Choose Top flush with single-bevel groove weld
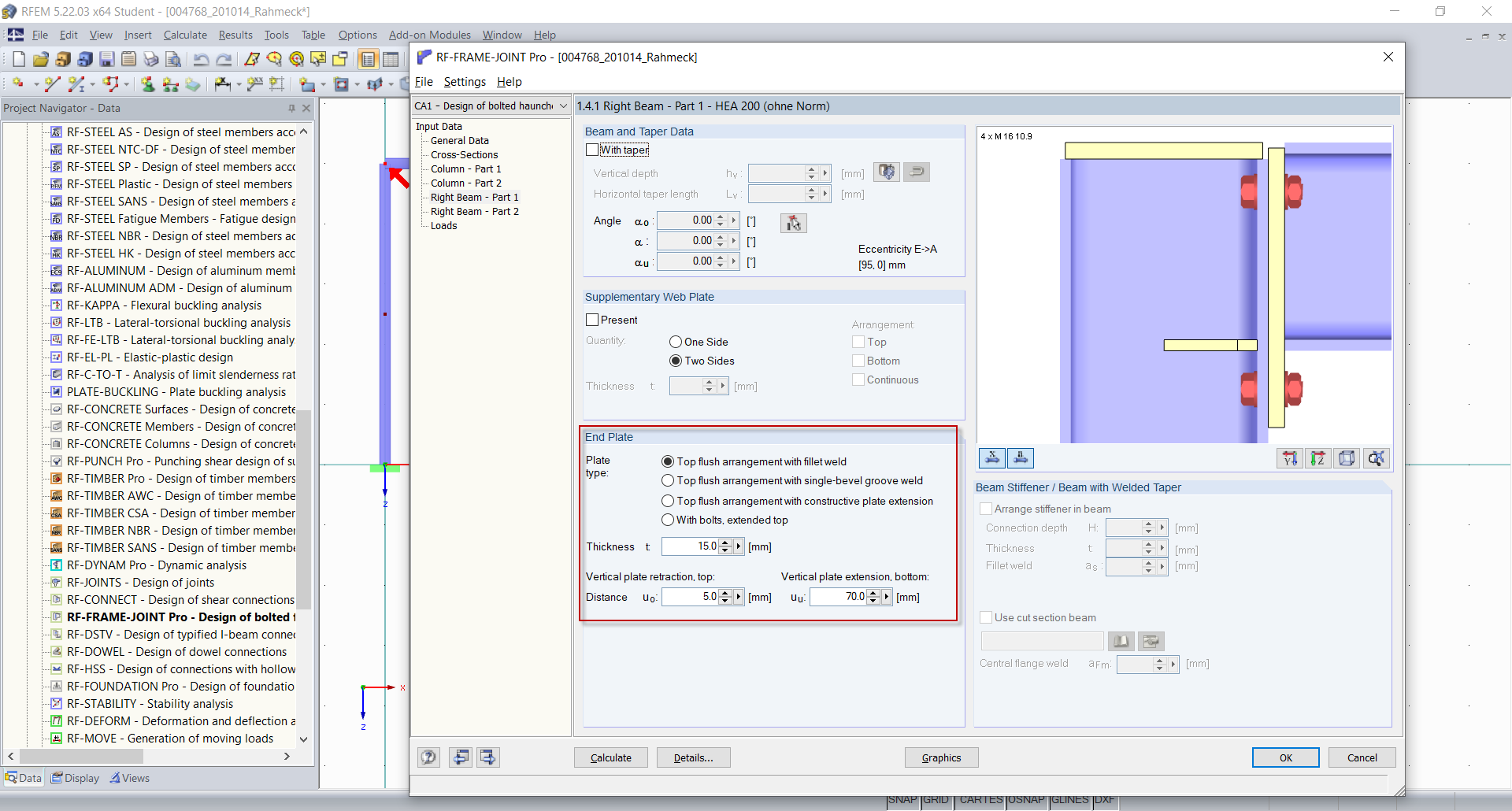1512x811 pixels. [x=668, y=480]
